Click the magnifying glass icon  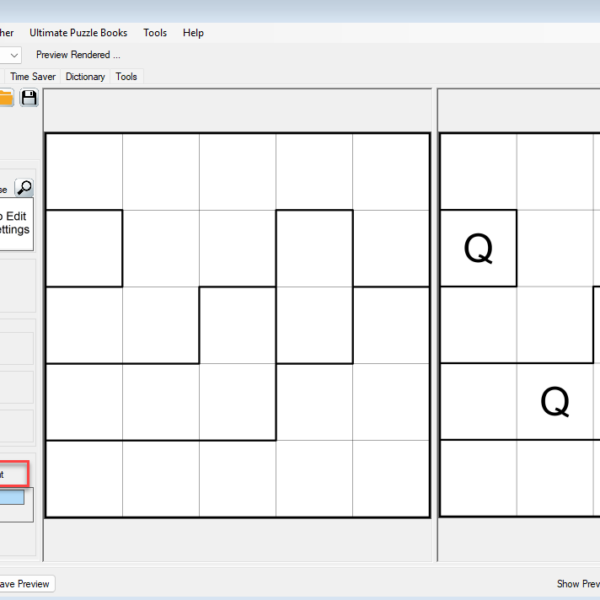[24, 188]
